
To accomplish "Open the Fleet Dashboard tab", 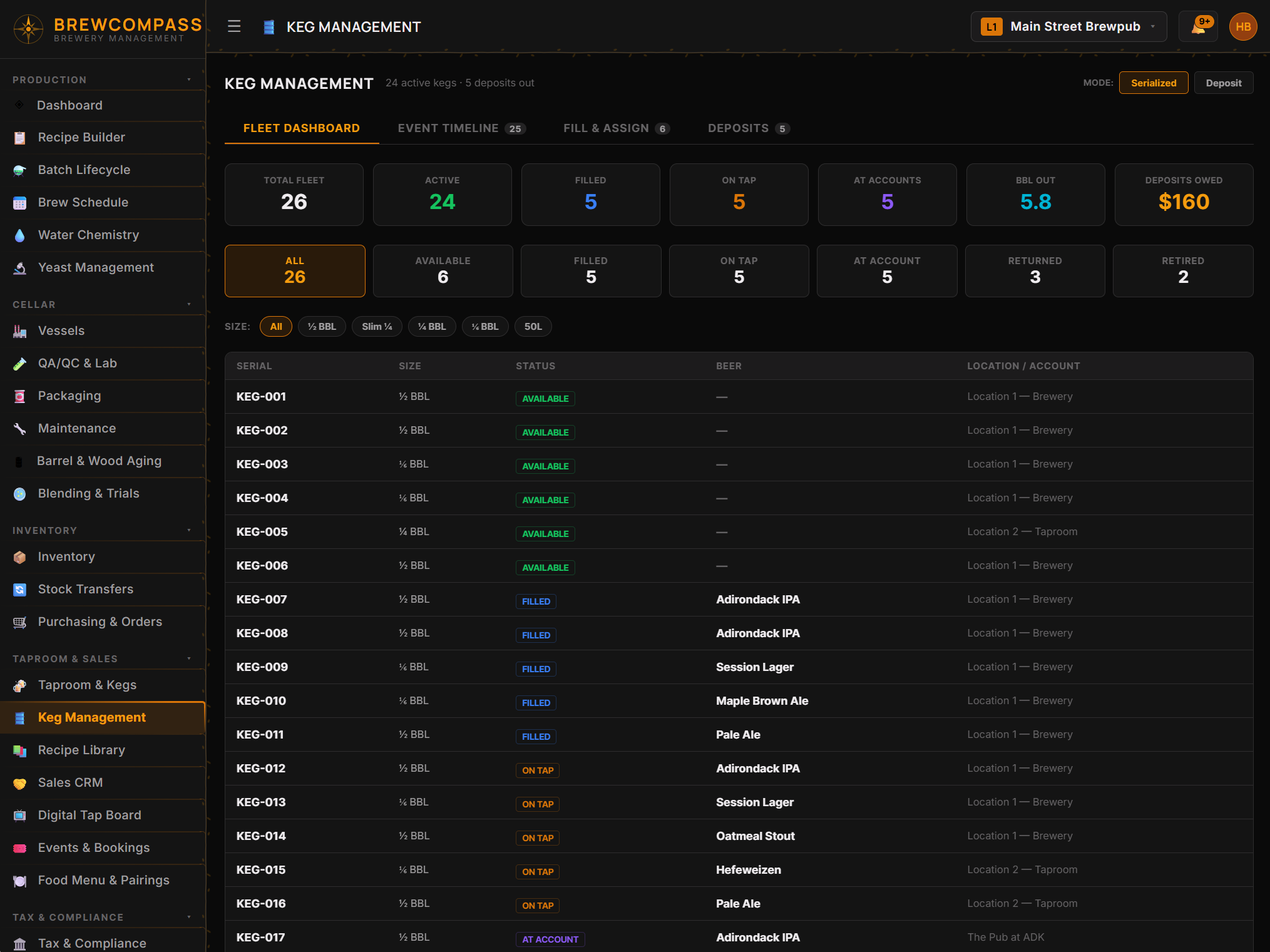I will pos(301,128).
